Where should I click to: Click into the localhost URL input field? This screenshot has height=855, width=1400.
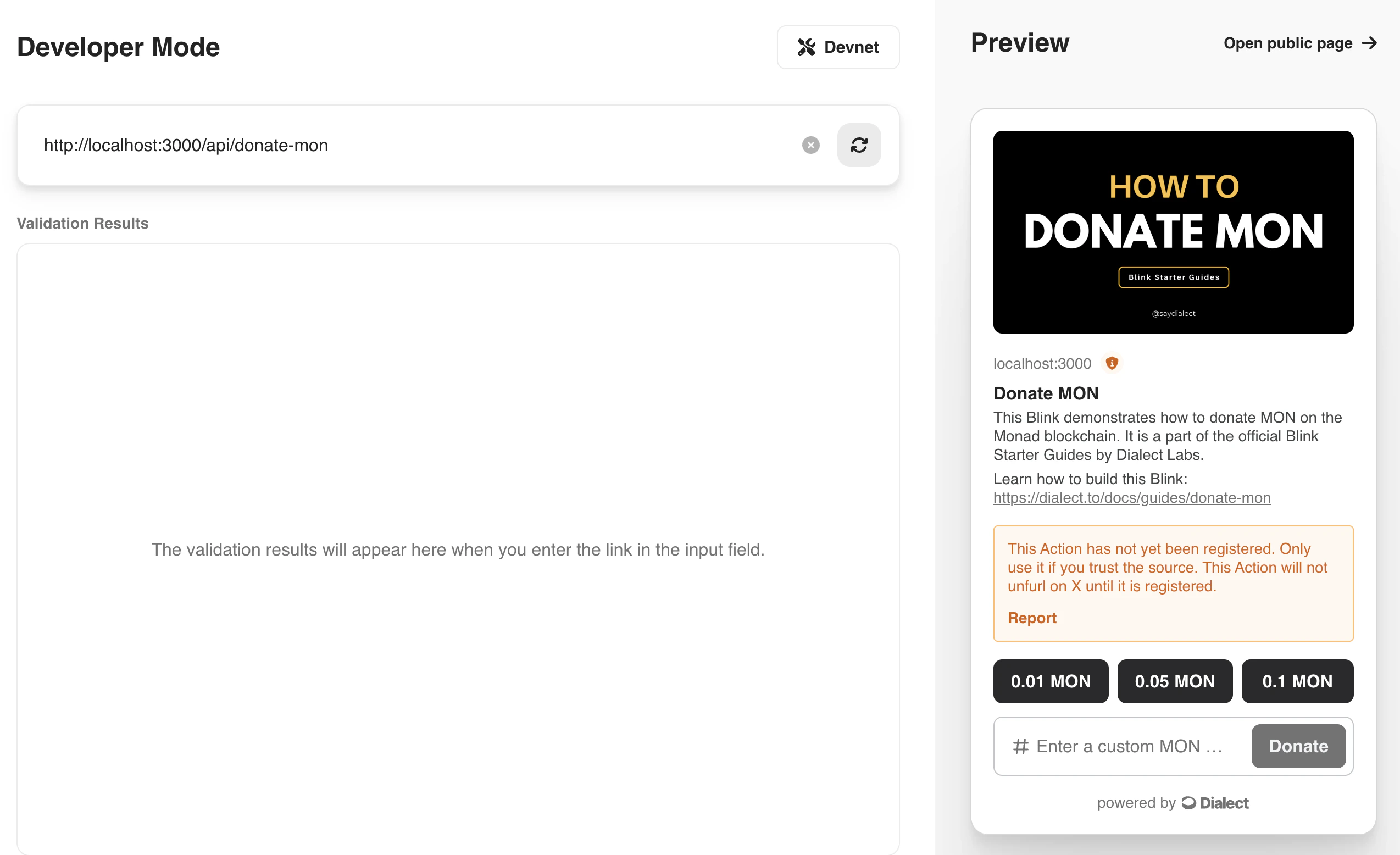coord(398,146)
